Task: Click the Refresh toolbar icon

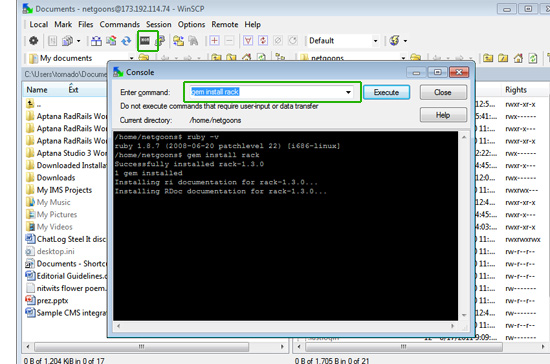Action: tap(126, 41)
